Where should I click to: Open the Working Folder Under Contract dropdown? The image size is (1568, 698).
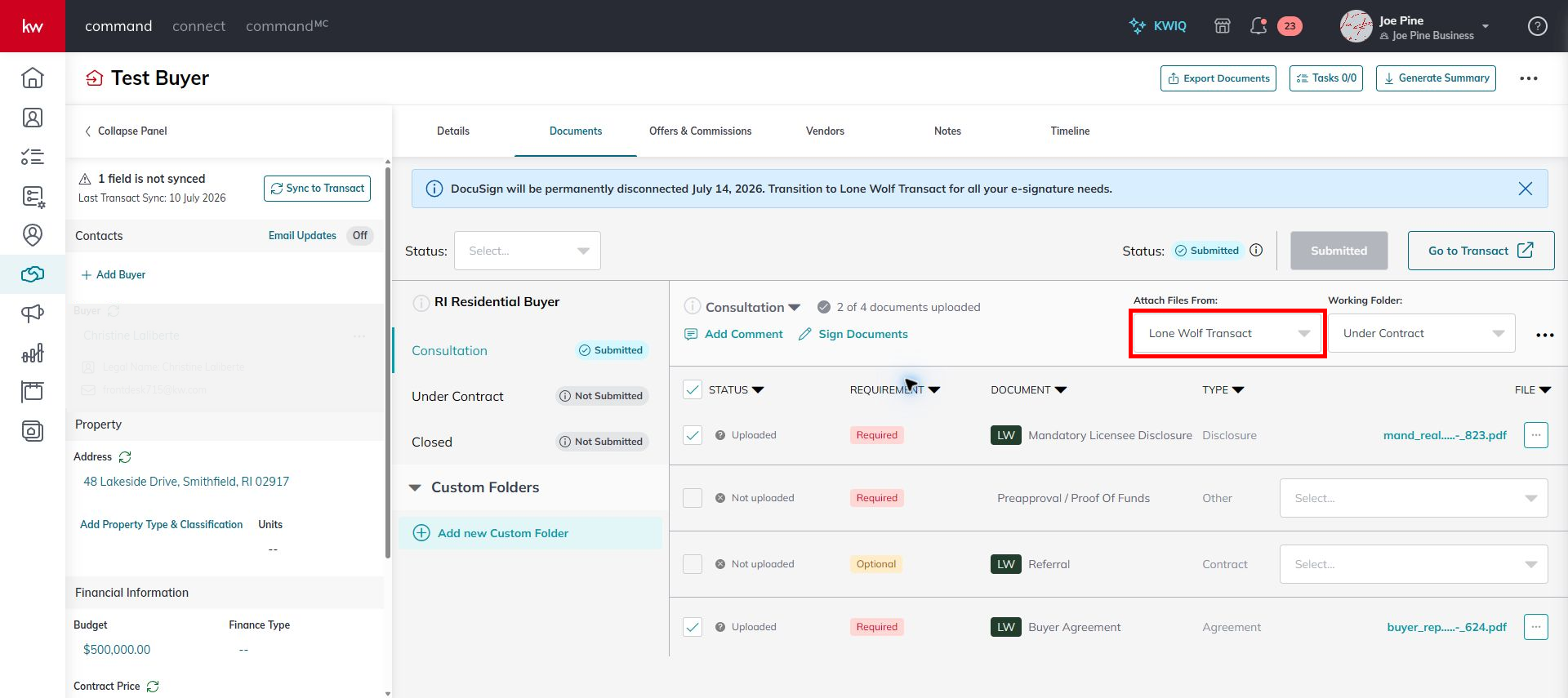click(1422, 333)
